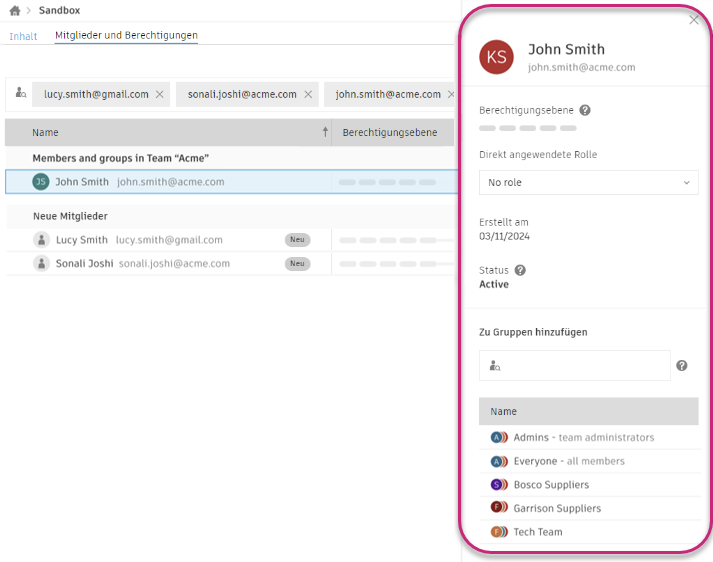The width and height of the screenshot is (713, 562).
Task: Click the Bosco Suppliers group icon
Action: tap(499, 485)
